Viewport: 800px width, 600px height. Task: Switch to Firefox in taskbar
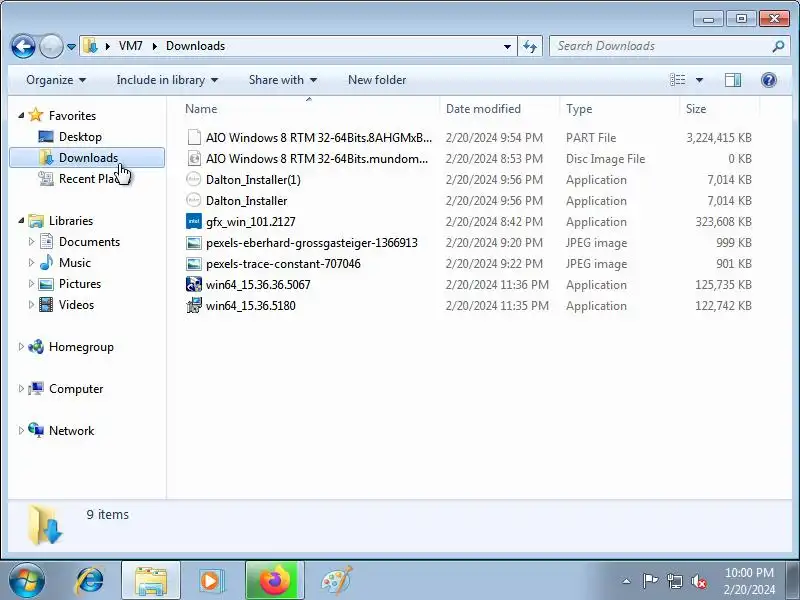pos(274,581)
